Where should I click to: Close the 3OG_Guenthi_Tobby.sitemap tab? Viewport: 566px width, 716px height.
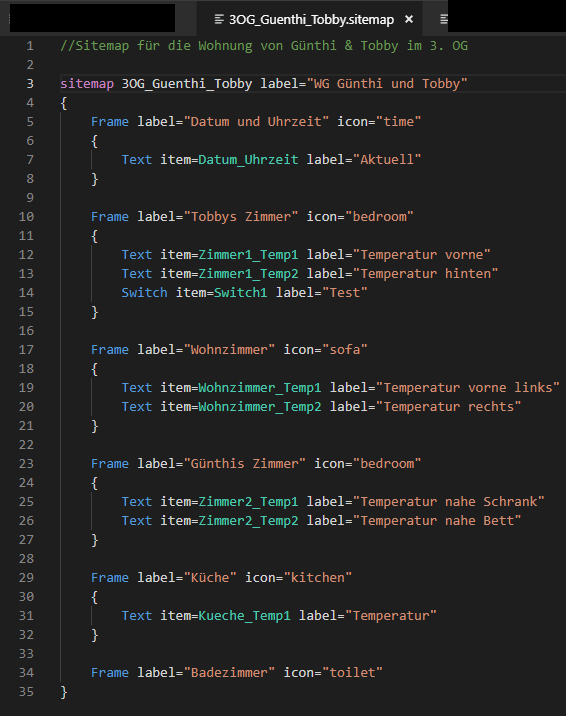(x=409, y=19)
